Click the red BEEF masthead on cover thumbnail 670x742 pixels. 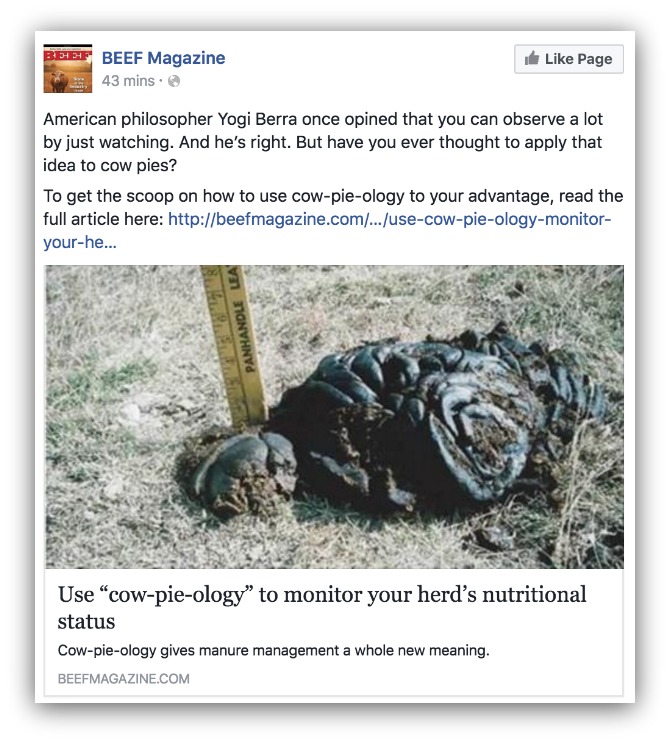tap(68, 55)
